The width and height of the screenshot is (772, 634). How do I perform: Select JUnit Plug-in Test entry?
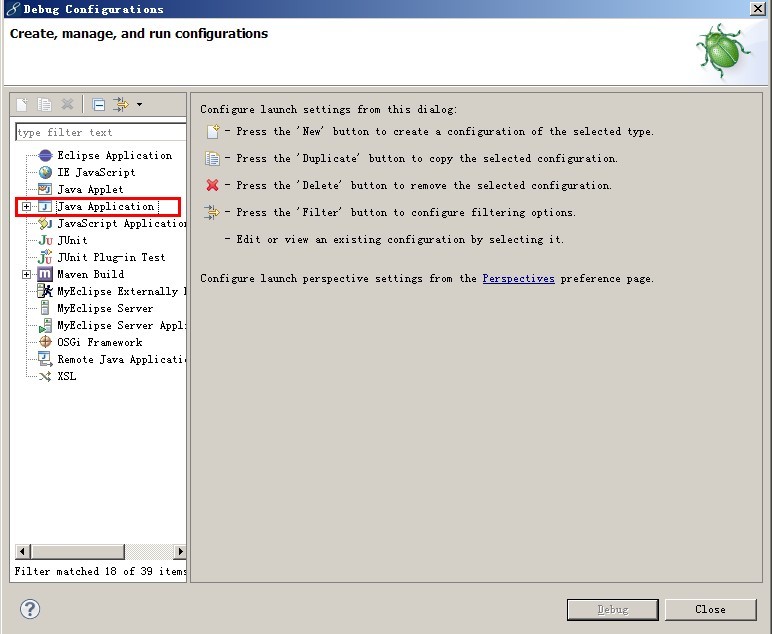click(111, 257)
